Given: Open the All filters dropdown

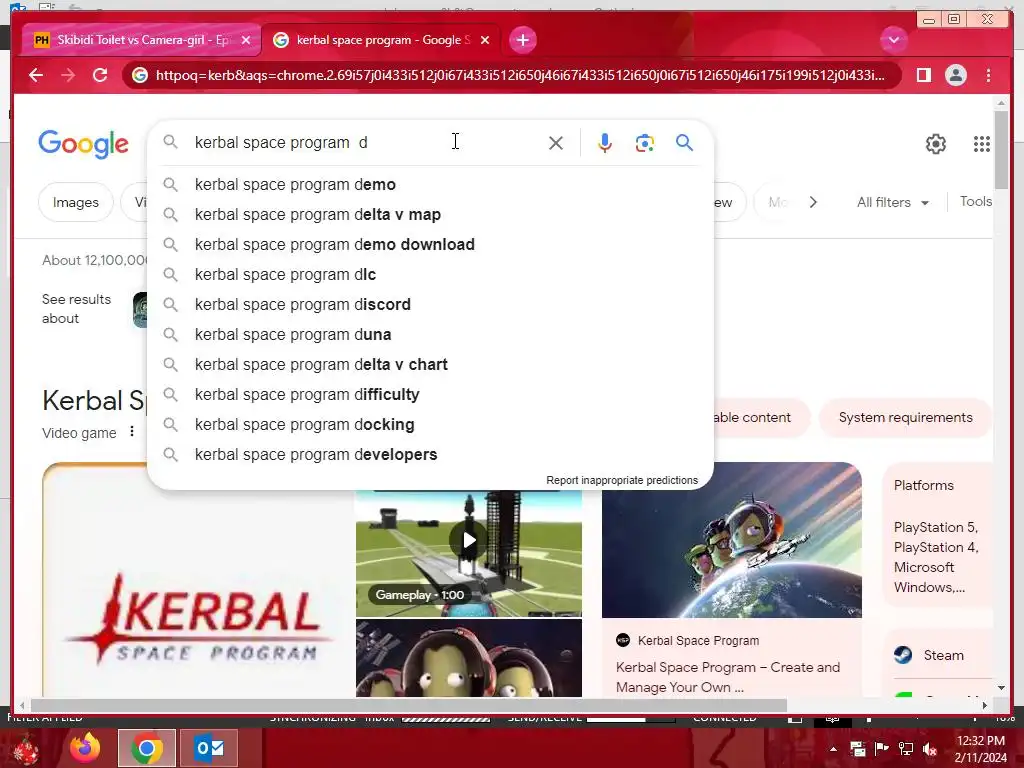Looking at the screenshot, I should (x=893, y=202).
